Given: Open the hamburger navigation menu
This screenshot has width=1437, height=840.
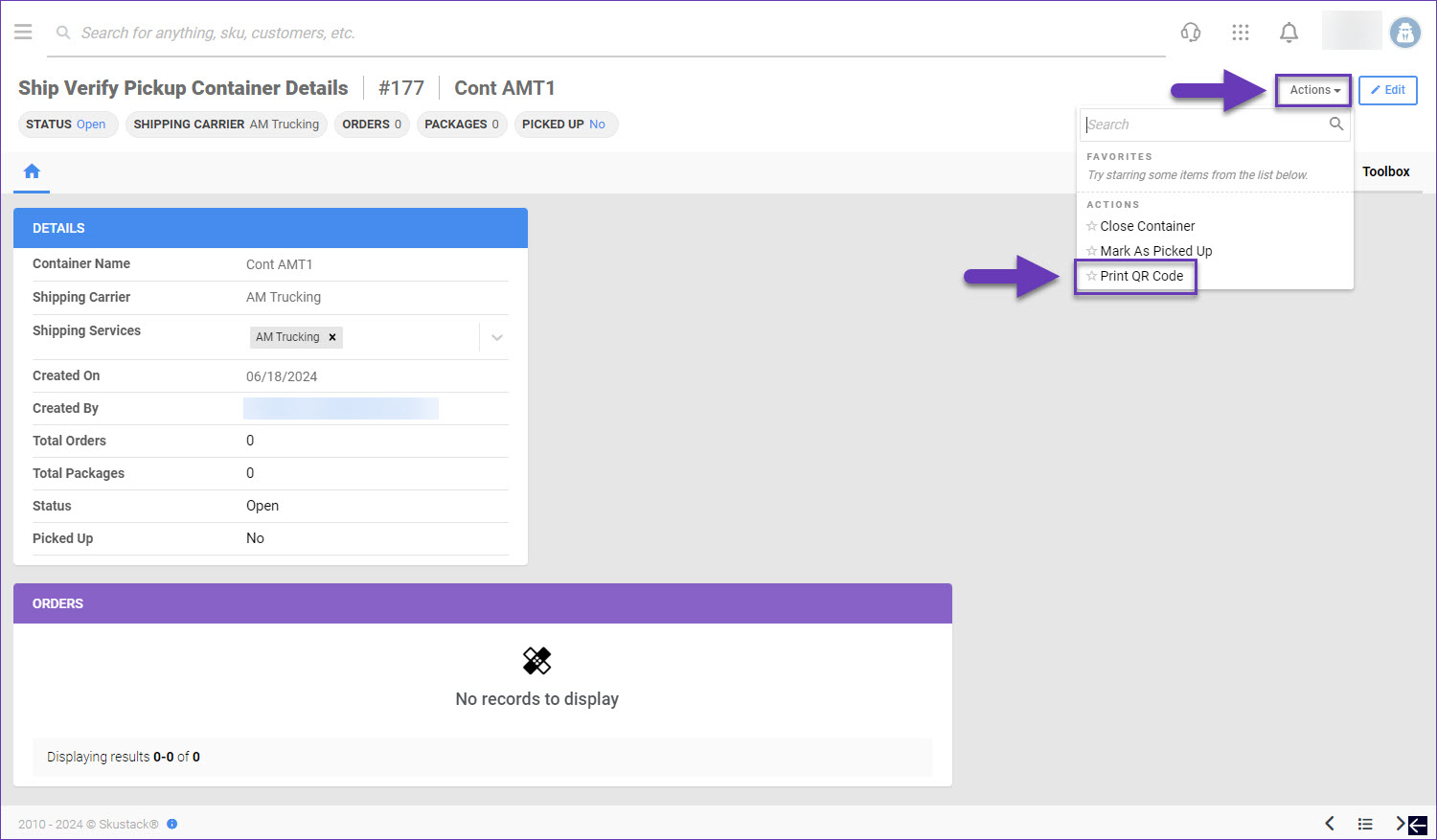Looking at the screenshot, I should [23, 33].
